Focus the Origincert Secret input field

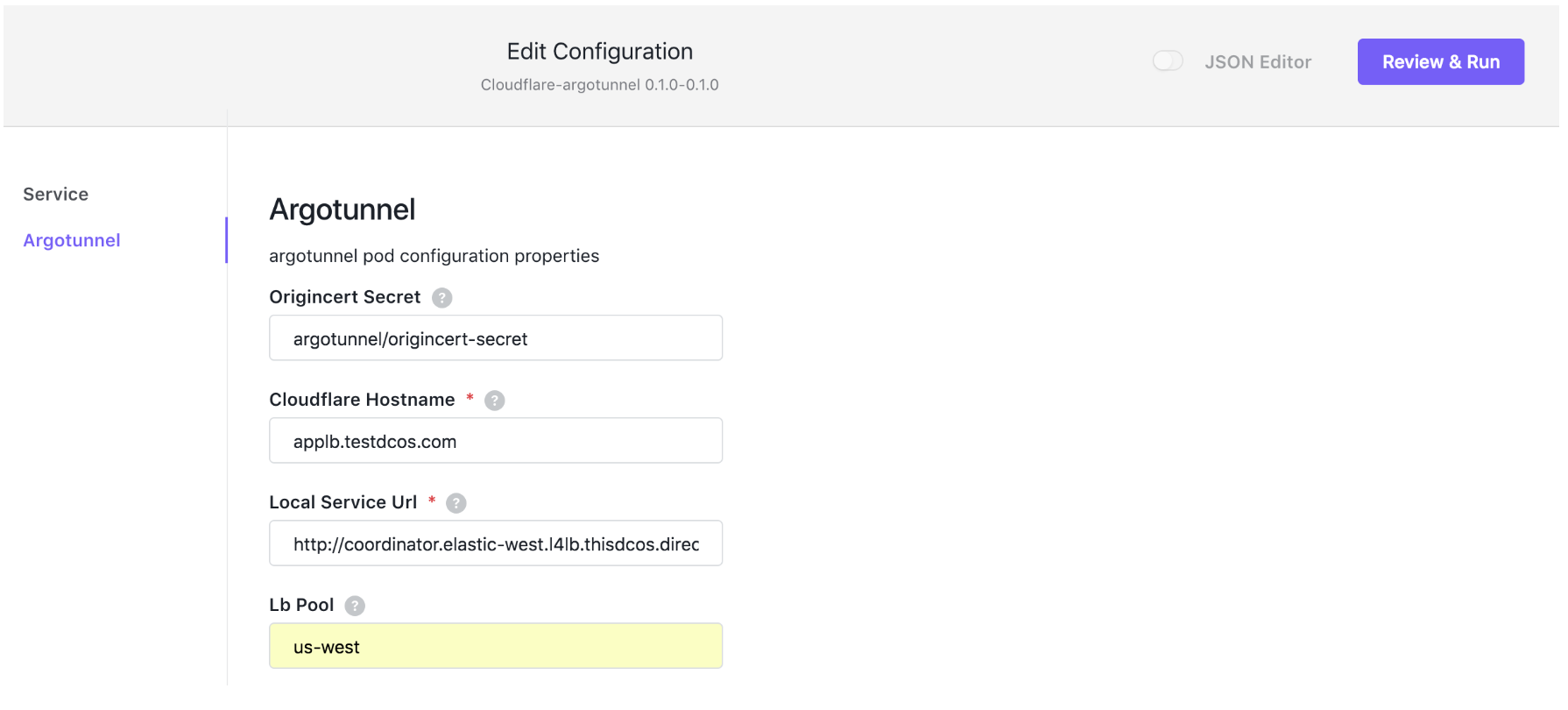496,338
